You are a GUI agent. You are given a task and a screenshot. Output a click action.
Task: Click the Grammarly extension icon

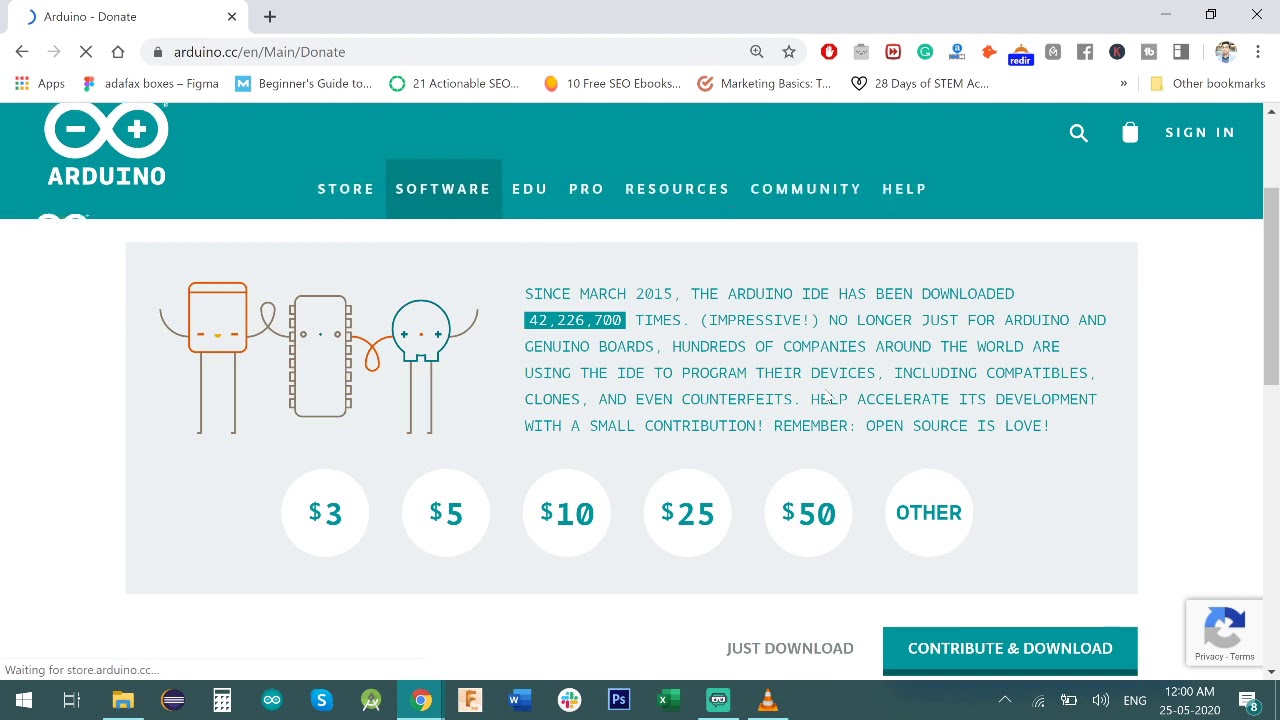pos(925,52)
